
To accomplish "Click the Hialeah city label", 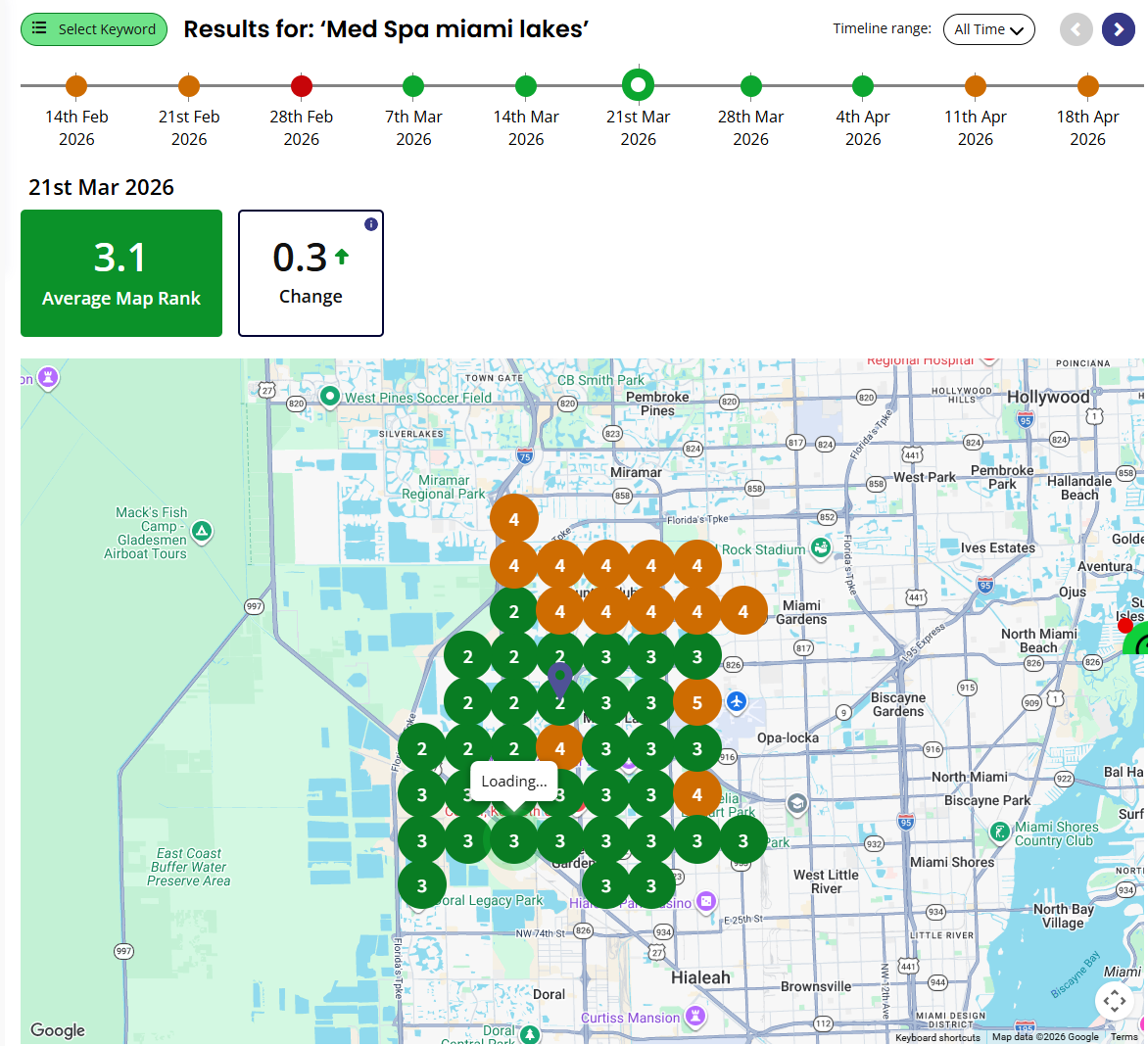I will coord(700,977).
